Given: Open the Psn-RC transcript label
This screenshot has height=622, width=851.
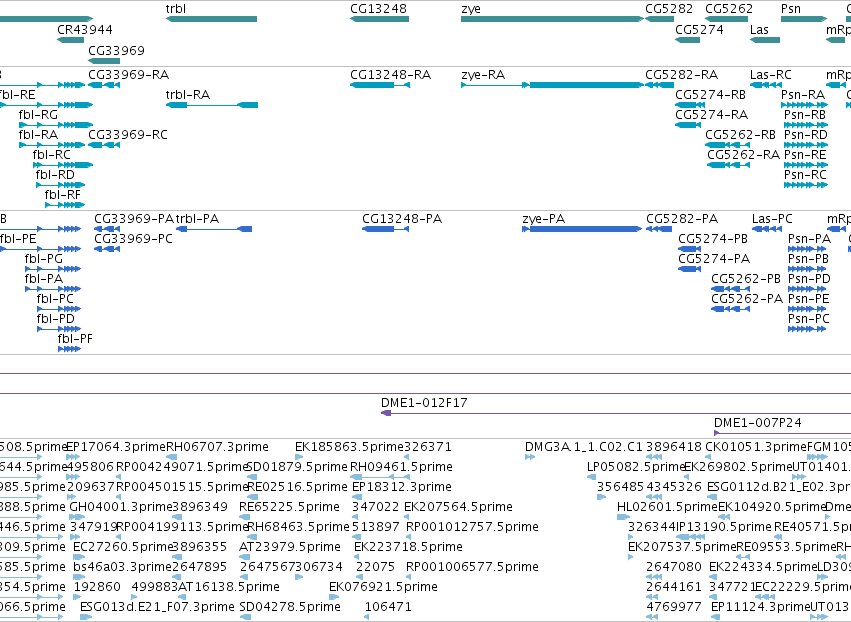Looking at the screenshot, I should pos(805,175).
